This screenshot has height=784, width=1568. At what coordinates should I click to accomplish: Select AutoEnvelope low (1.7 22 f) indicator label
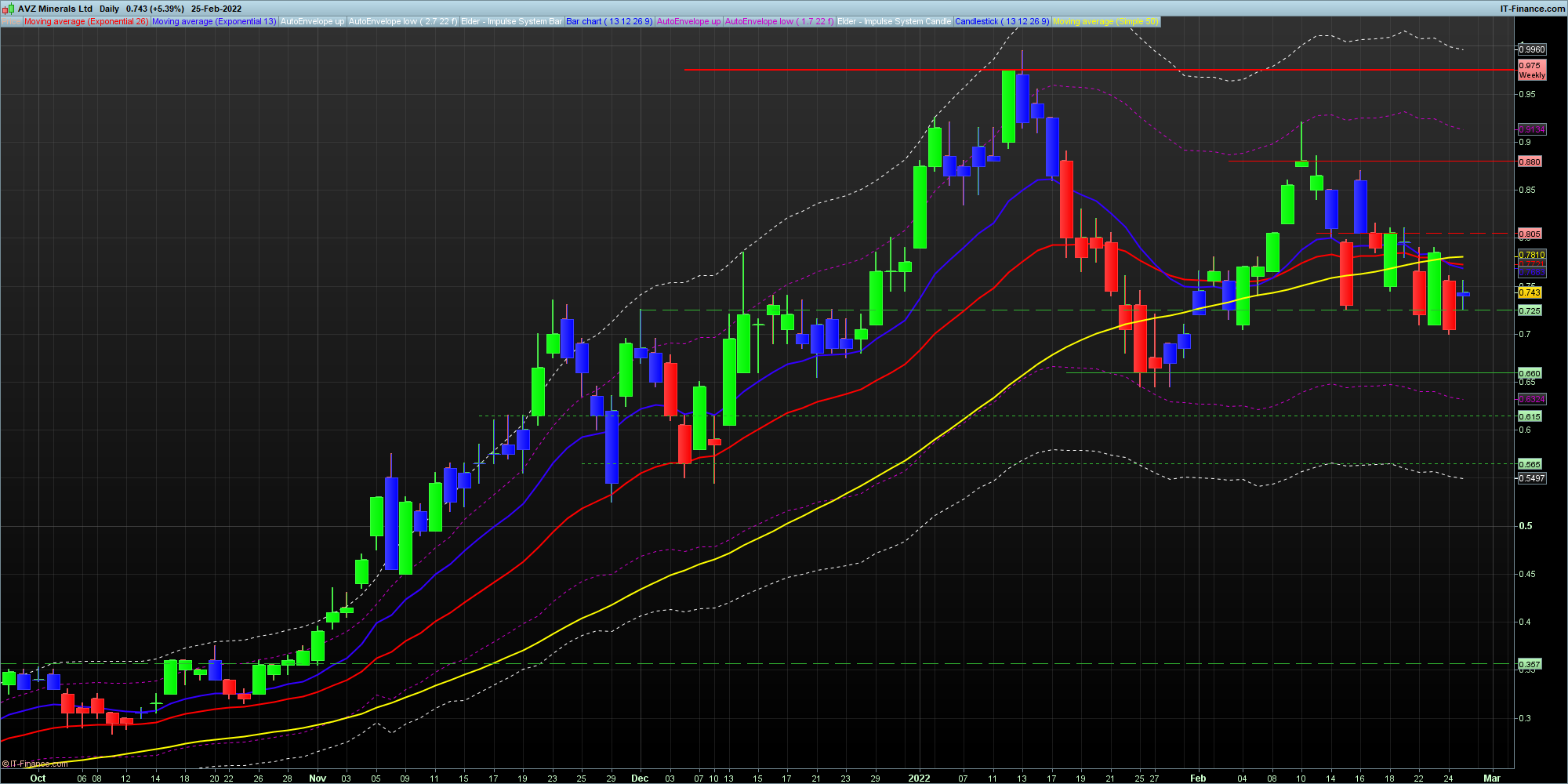pos(779,21)
